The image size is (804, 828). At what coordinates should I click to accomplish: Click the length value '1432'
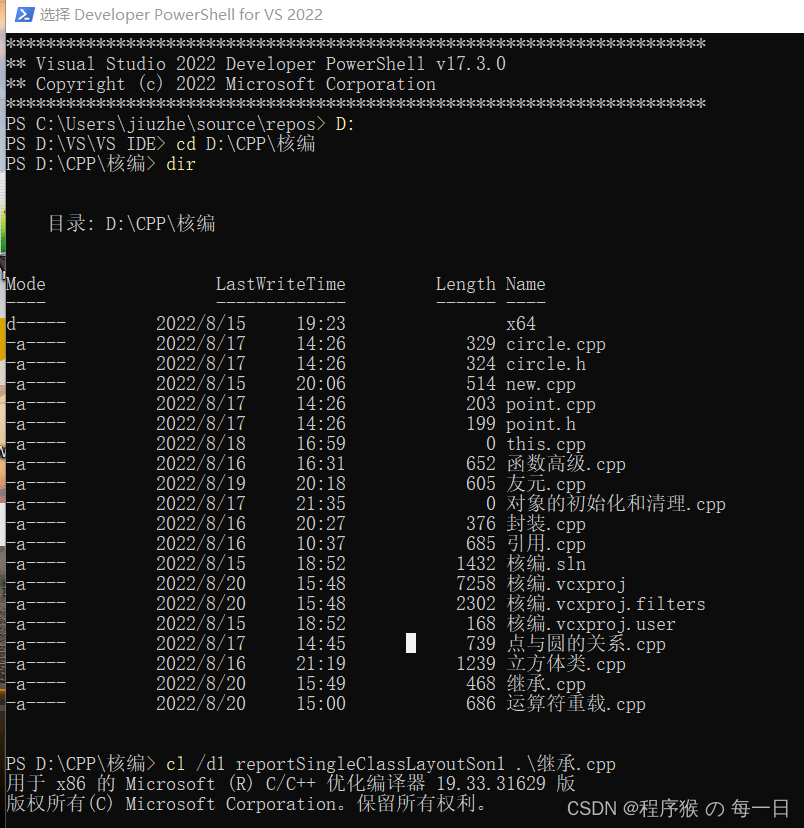pyautogui.click(x=476, y=564)
